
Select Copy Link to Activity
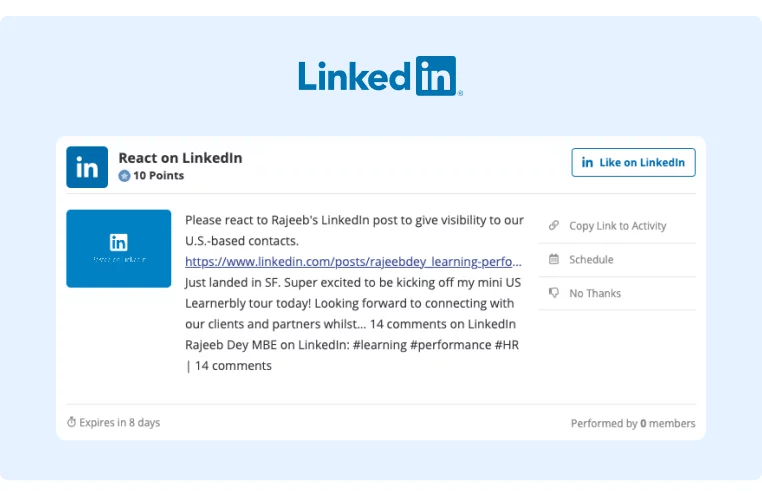617,226
